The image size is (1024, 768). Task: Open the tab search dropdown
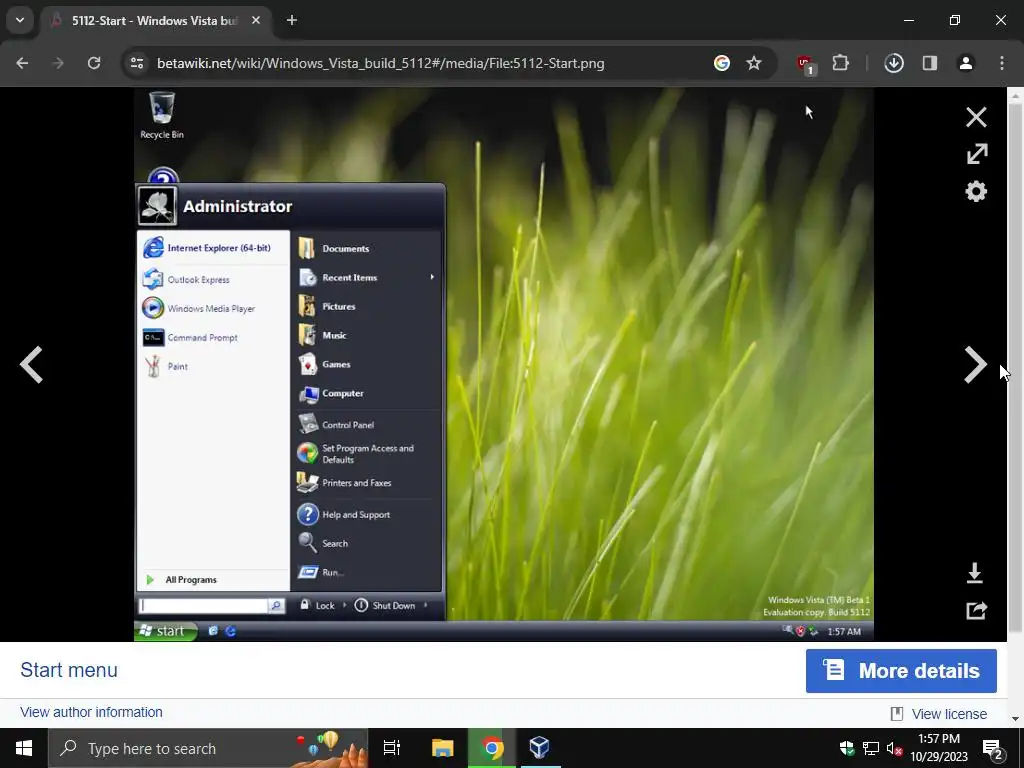(20, 20)
